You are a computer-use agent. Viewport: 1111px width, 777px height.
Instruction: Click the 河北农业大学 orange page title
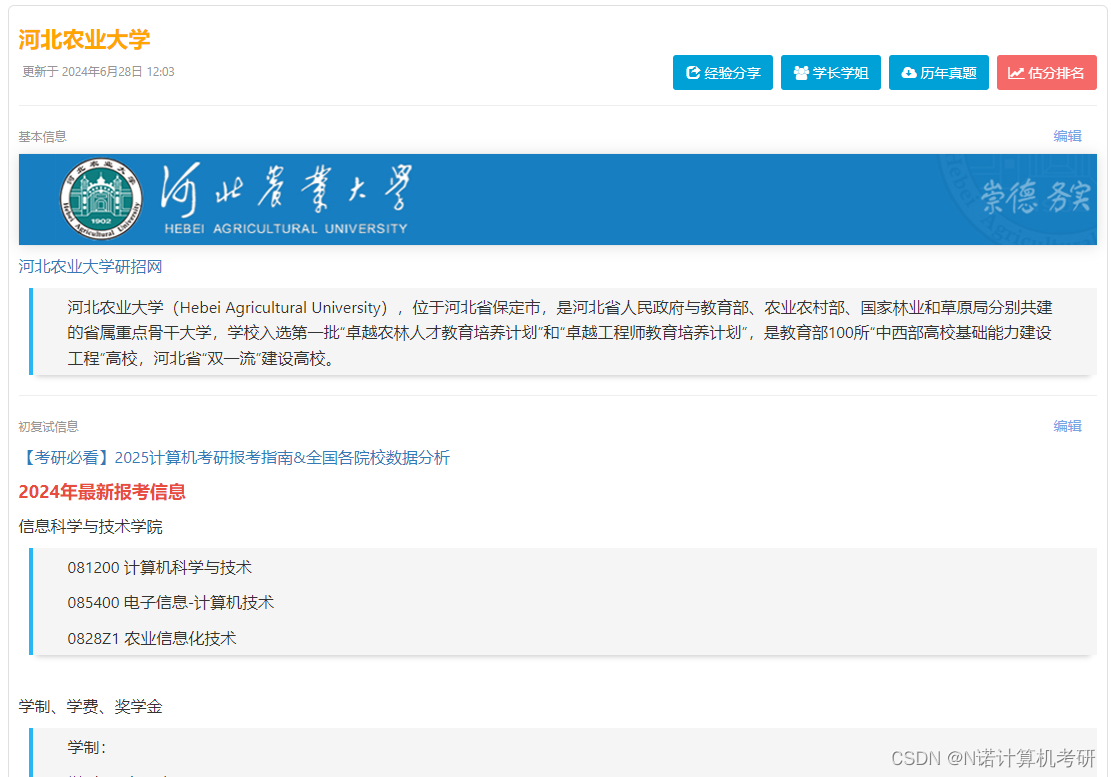pos(84,40)
